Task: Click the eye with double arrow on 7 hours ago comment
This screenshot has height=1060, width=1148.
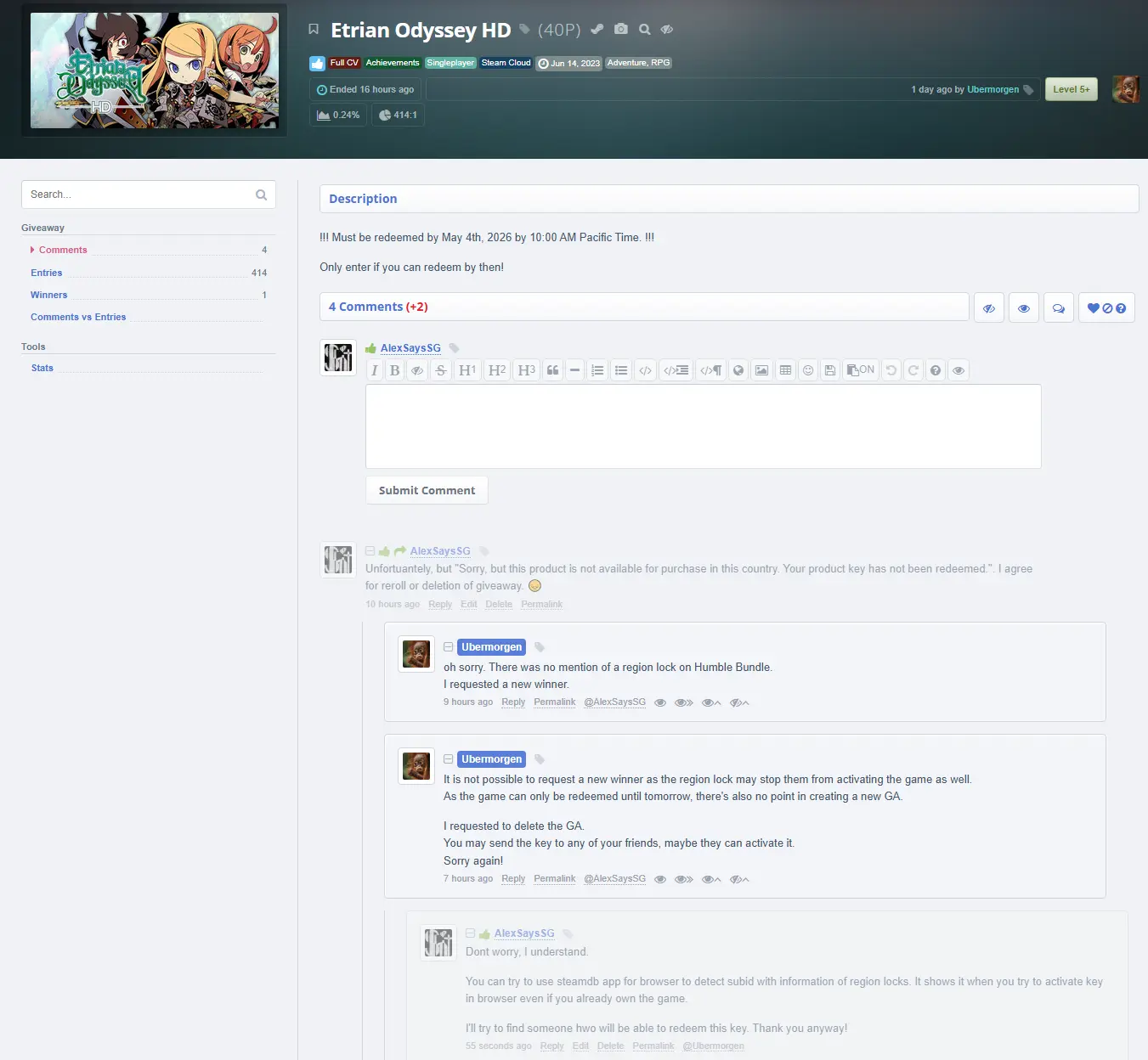Action: [684, 879]
